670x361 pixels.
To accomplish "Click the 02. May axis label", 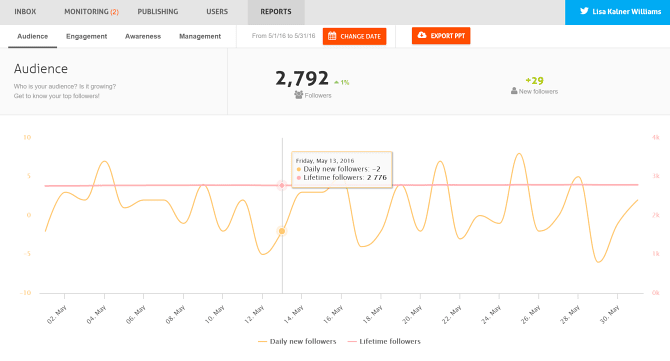I will coord(57,314).
